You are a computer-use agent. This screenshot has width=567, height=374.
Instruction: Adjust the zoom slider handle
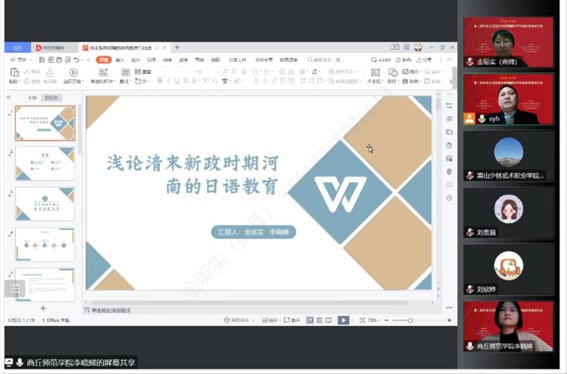[x=410, y=320]
